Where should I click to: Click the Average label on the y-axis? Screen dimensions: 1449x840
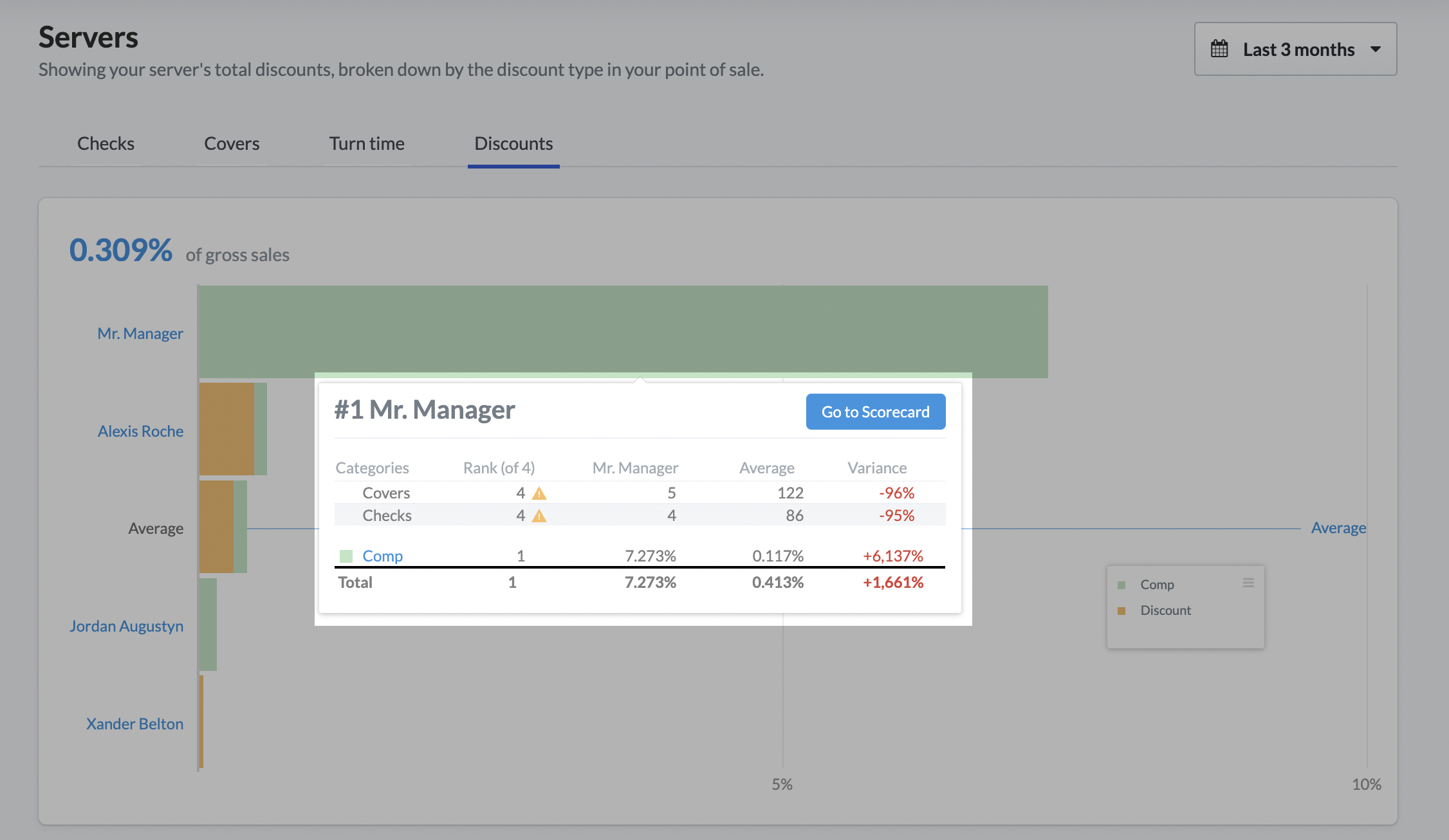pyautogui.click(x=156, y=528)
